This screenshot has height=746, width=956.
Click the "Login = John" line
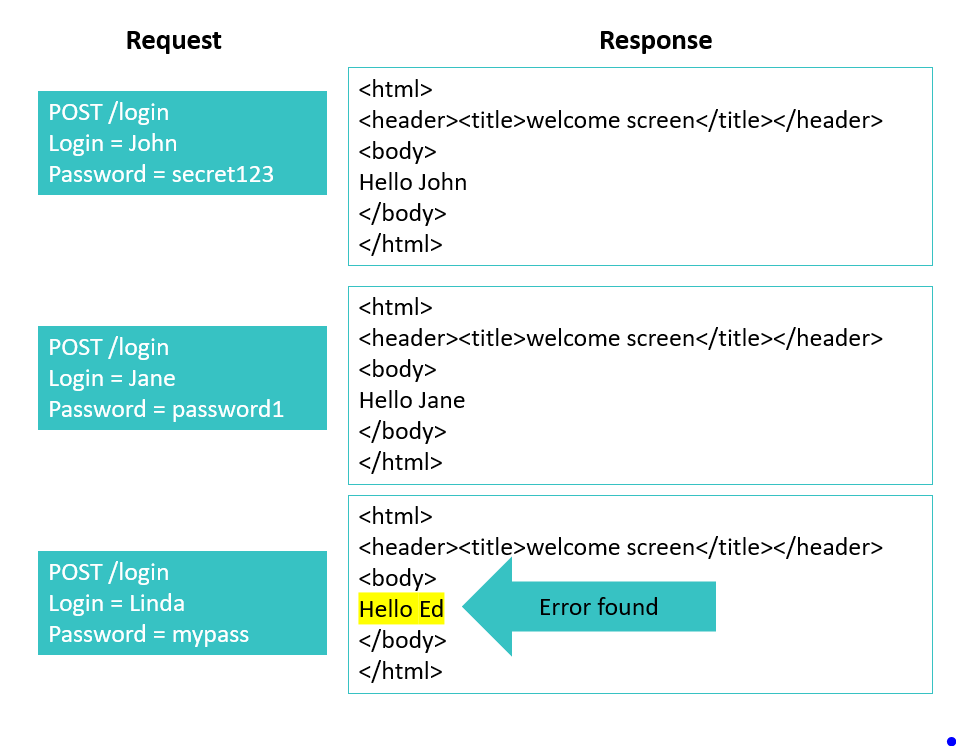(113, 143)
